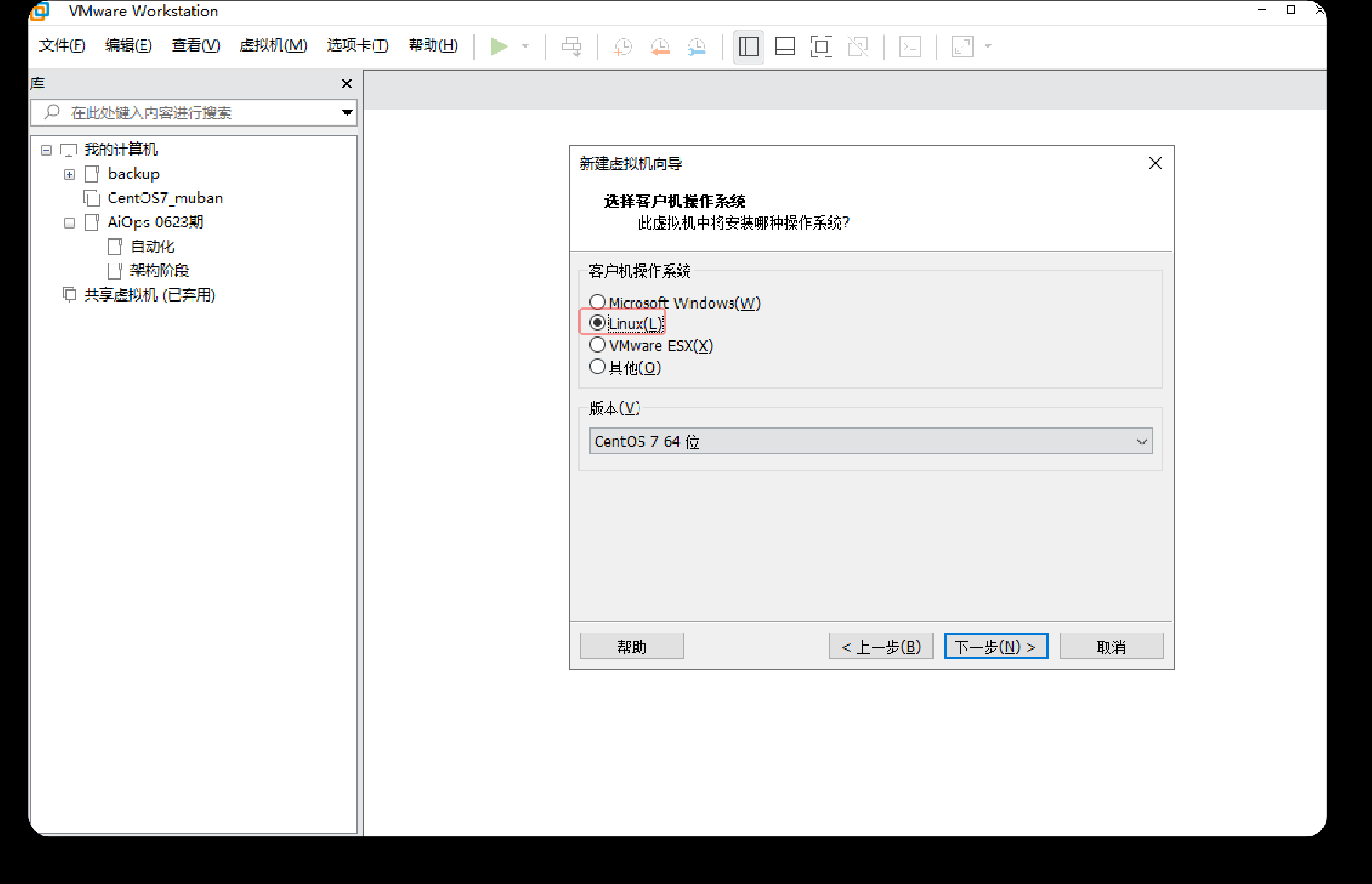
Task: Select 共享虚拟机 (已弃用) in library
Action: [x=149, y=295]
